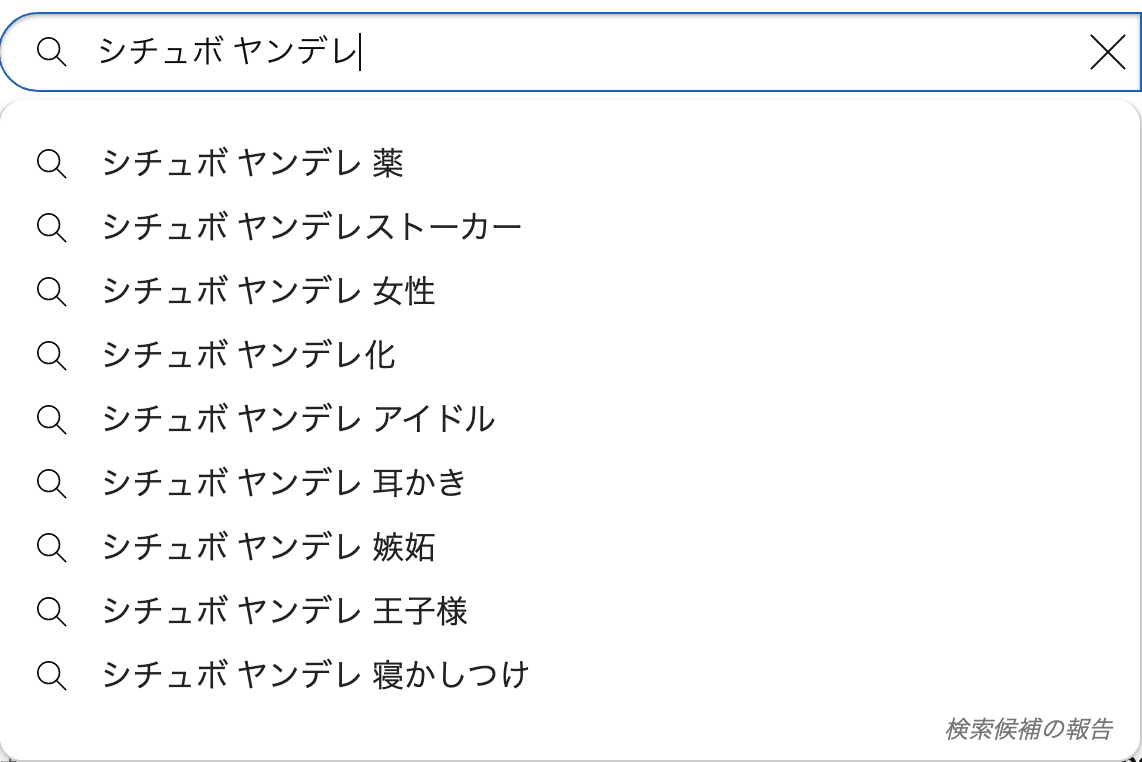This screenshot has height=762, width=1142.
Task: Click magnifier icon beside the 薬 suggestion
Action: click(51, 163)
